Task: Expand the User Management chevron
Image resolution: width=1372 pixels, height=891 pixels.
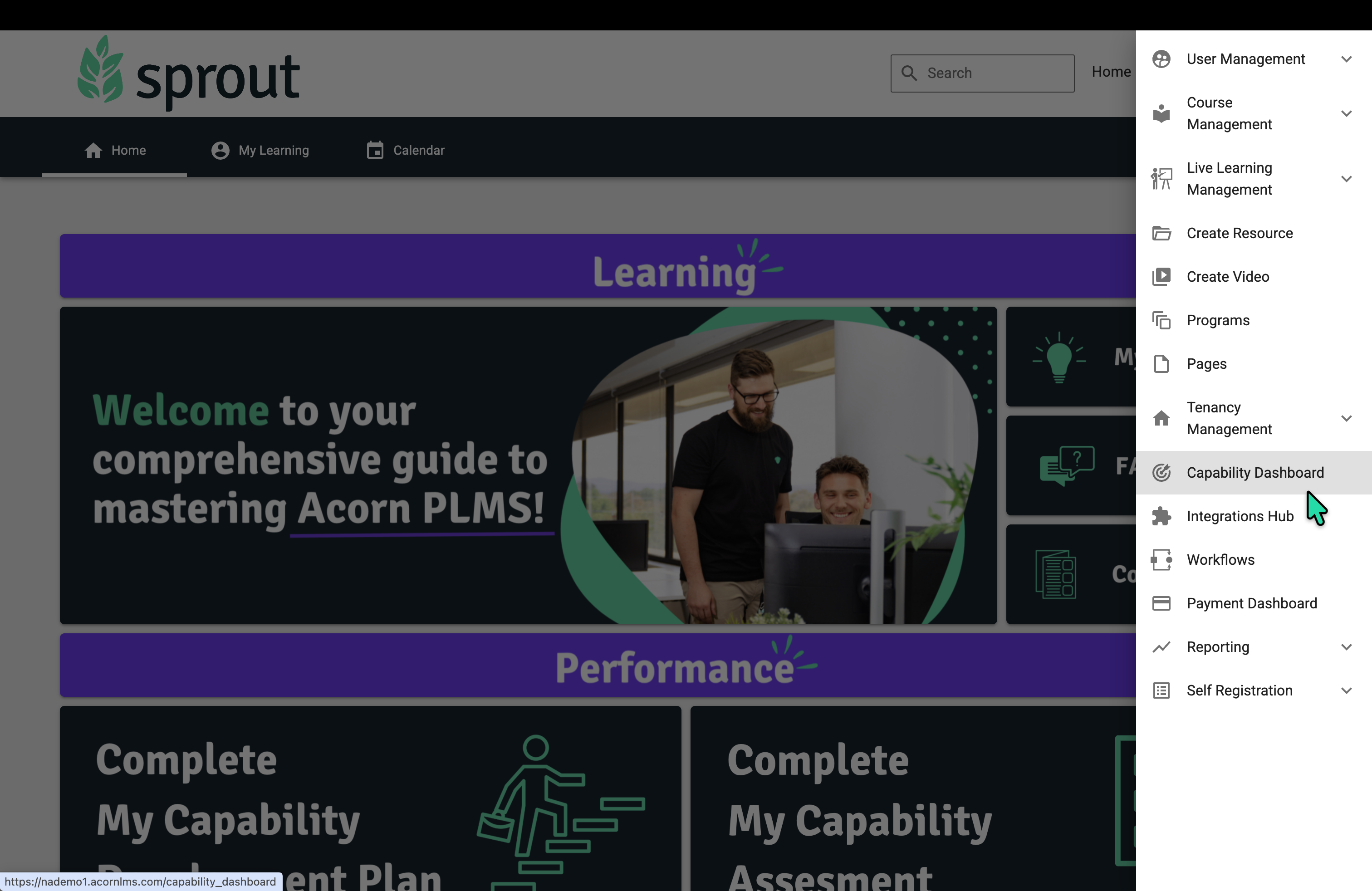Action: click(x=1346, y=59)
